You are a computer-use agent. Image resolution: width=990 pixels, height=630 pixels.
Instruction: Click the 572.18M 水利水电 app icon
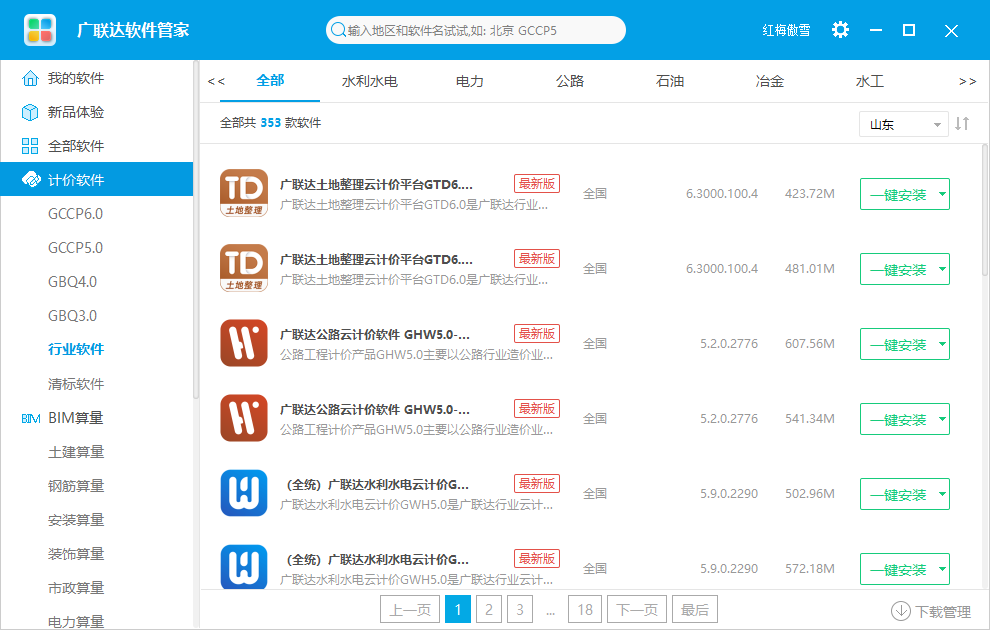tap(244, 568)
